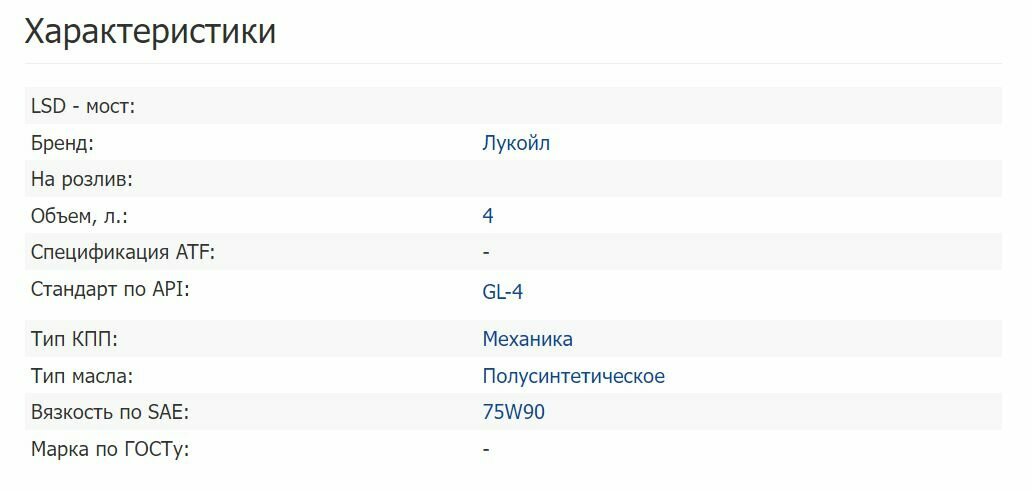Select the Полусинтетическое oil type link

(x=573, y=376)
